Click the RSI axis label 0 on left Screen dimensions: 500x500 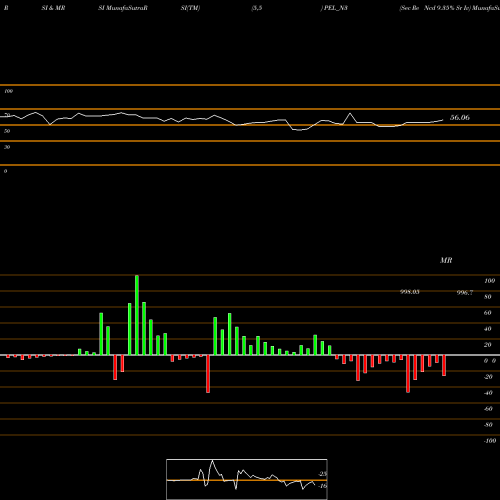tap(5, 171)
